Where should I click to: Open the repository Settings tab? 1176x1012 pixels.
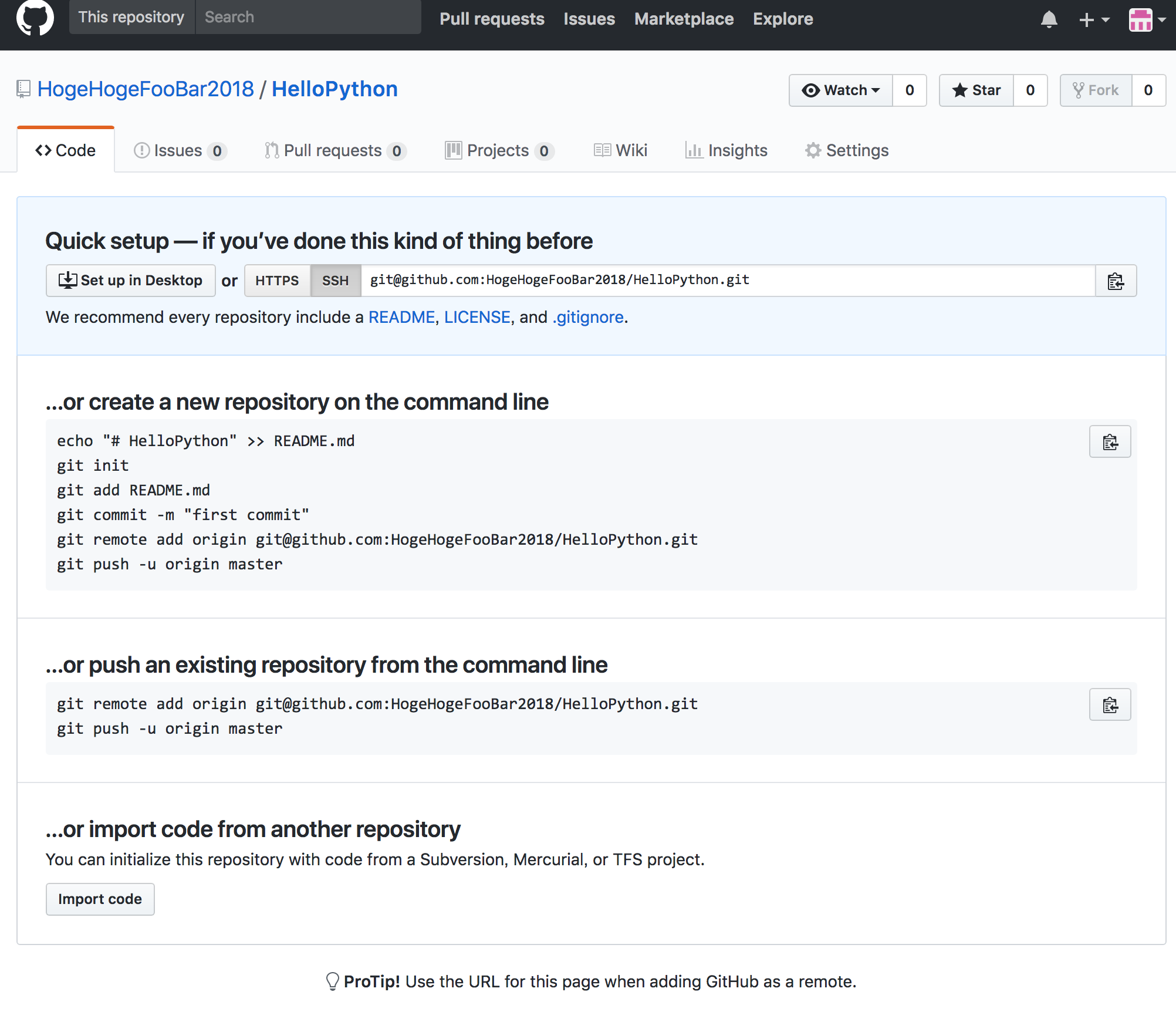847,151
